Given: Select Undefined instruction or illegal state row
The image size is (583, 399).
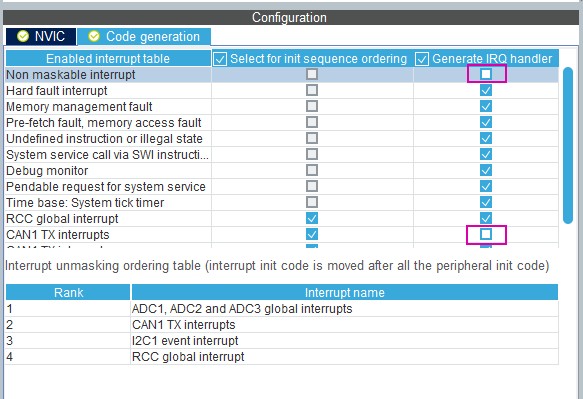Looking at the screenshot, I should click(104, 139).
